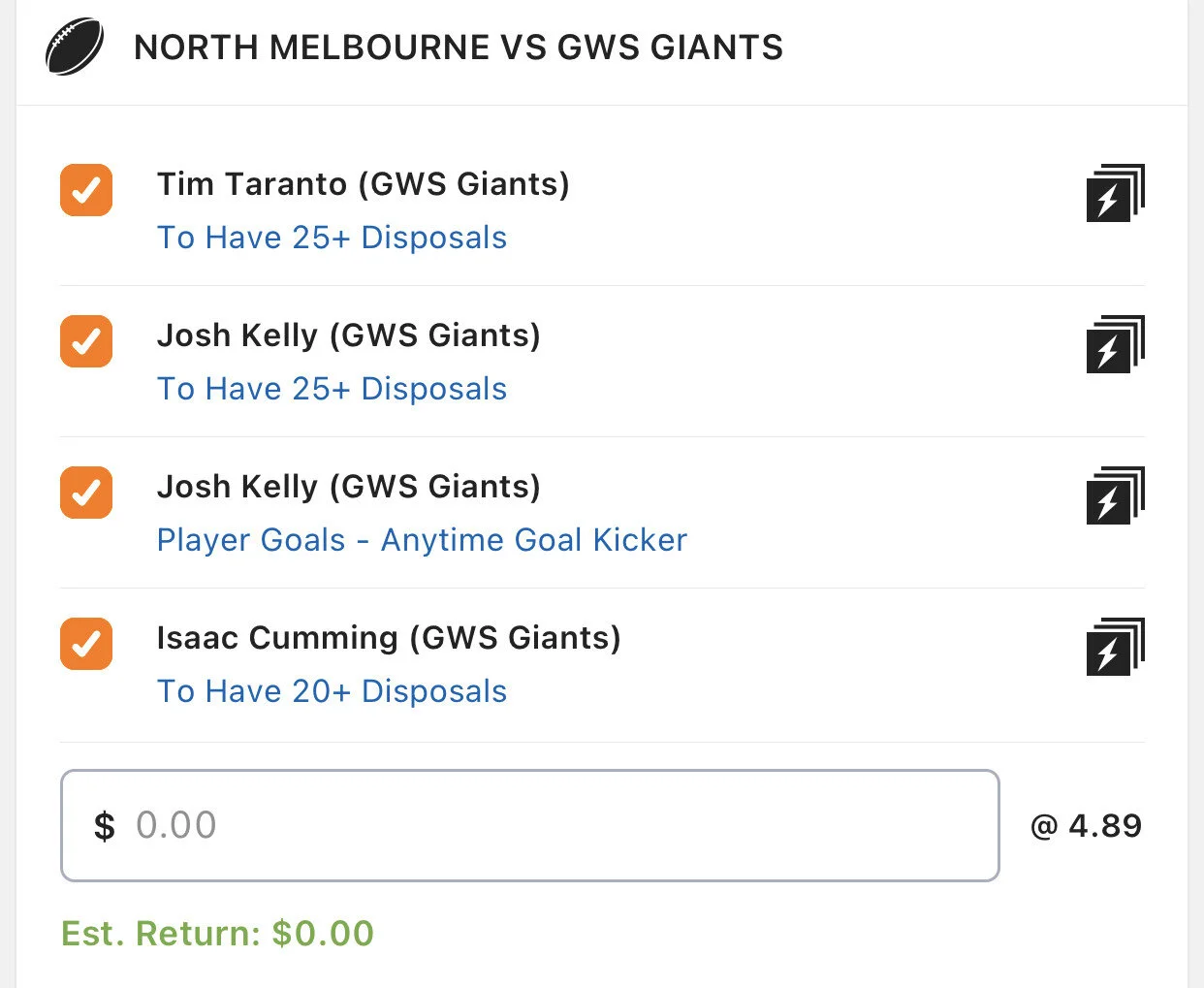Click the football icon beside the match title

75,47
